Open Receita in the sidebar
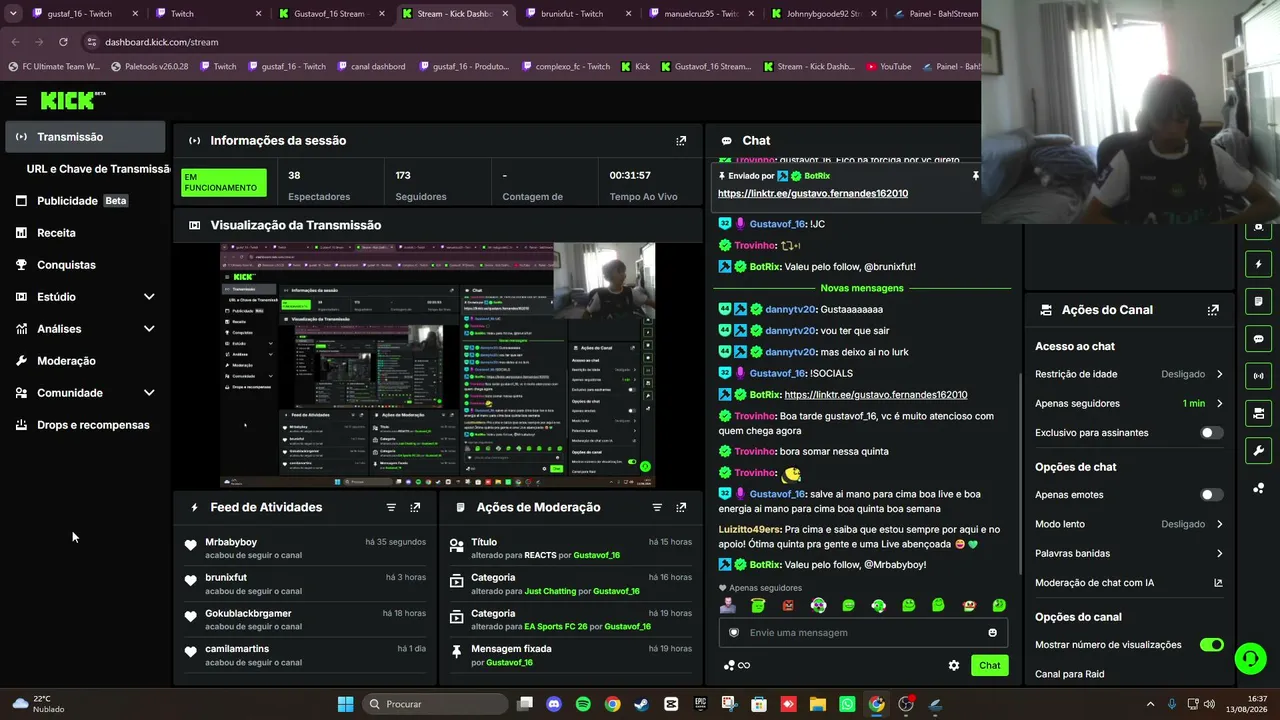Image resolution: width=1280 pixels, height=720 pixels. 86,233
